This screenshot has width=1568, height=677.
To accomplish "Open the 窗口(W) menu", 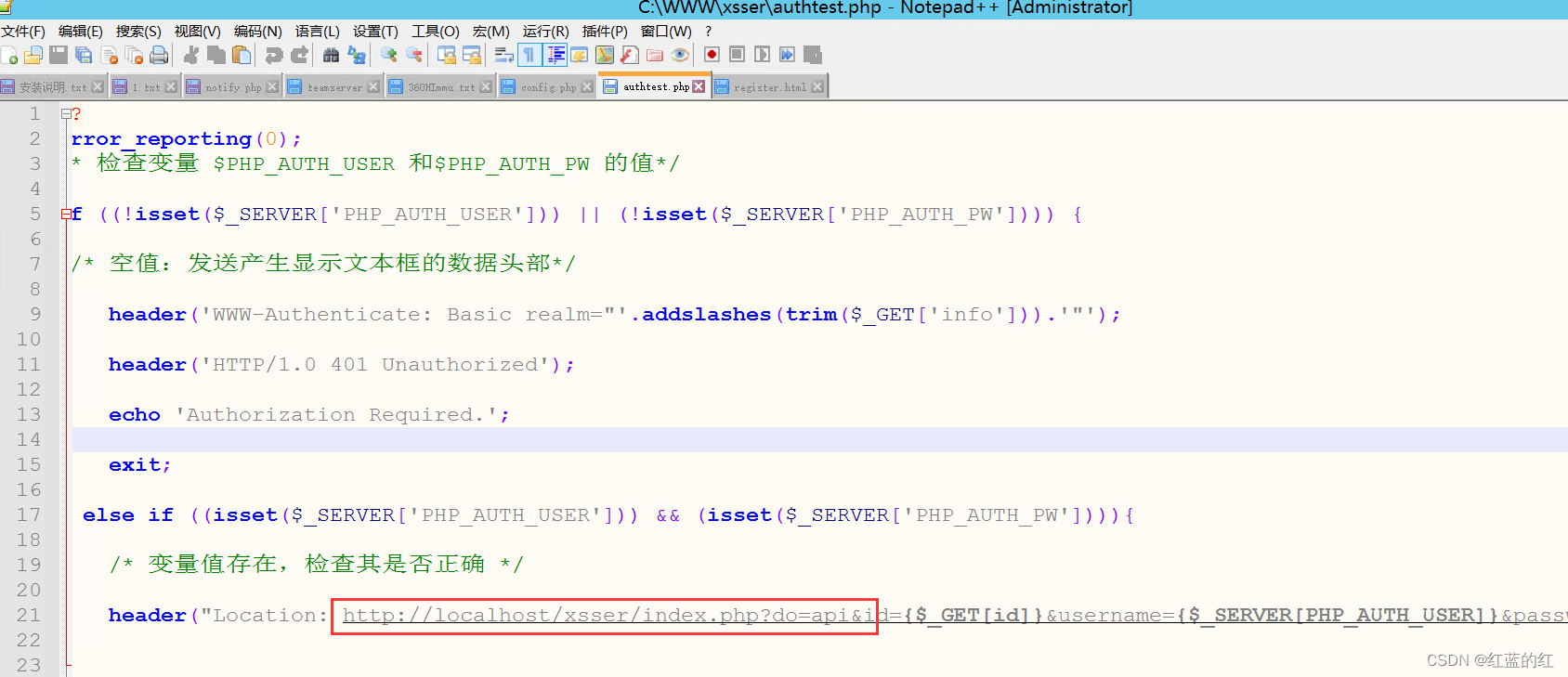I will (666, 32).
